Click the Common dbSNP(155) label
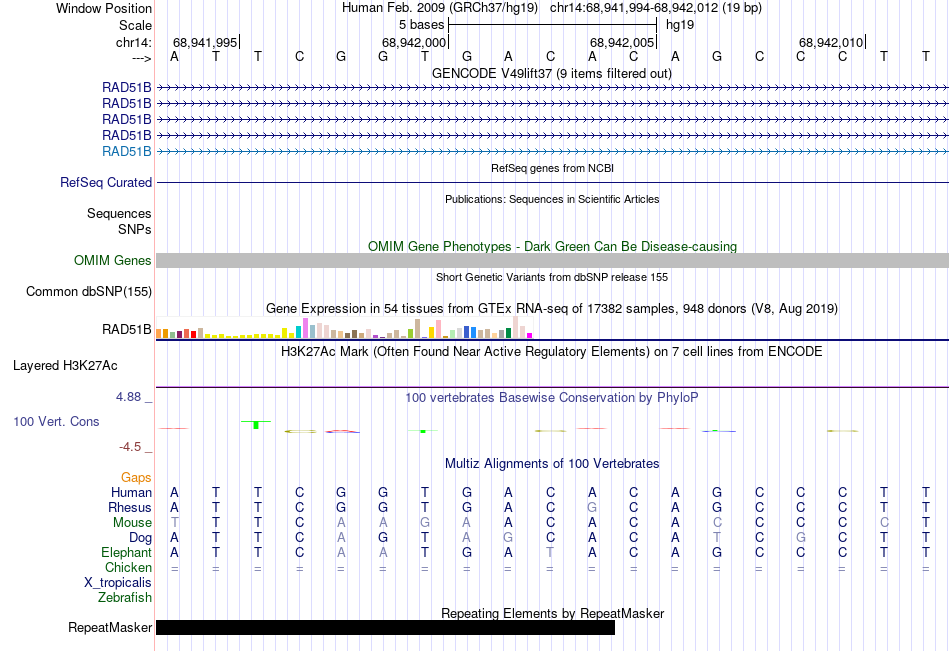The width and height of the screenshot is (950, 651). pos(89,292)
